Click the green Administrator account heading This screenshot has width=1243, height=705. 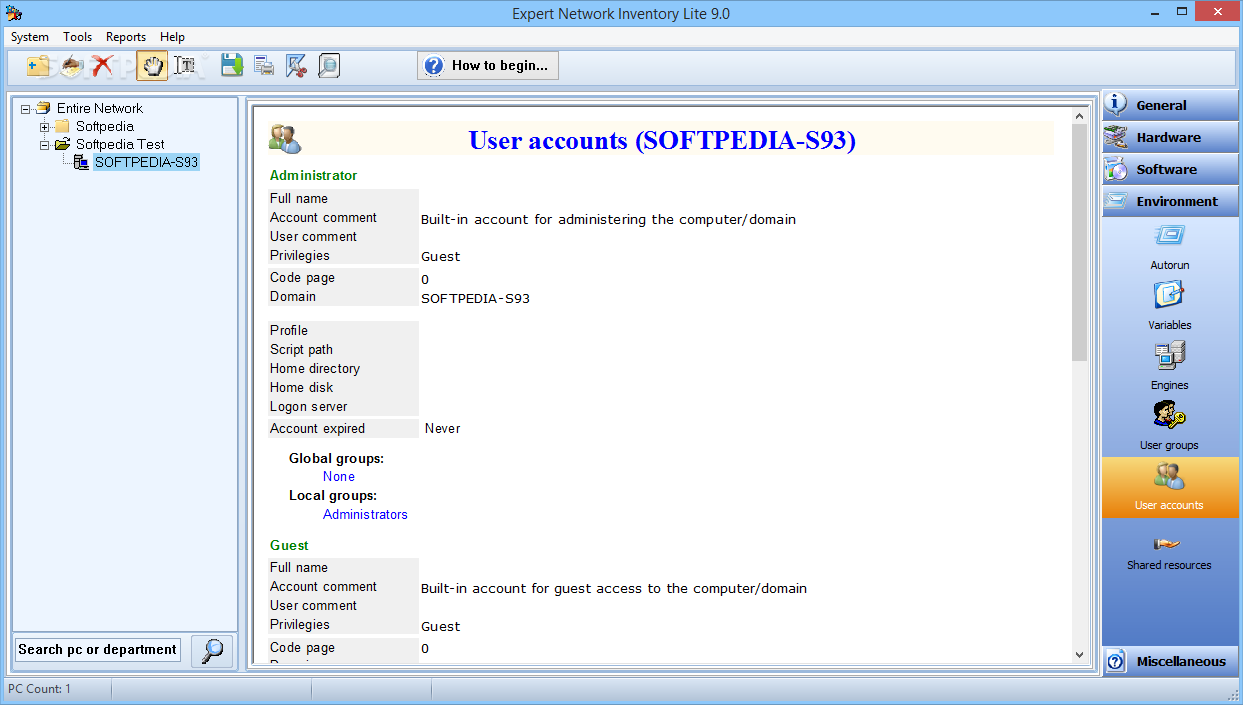[x=313, y=175]
